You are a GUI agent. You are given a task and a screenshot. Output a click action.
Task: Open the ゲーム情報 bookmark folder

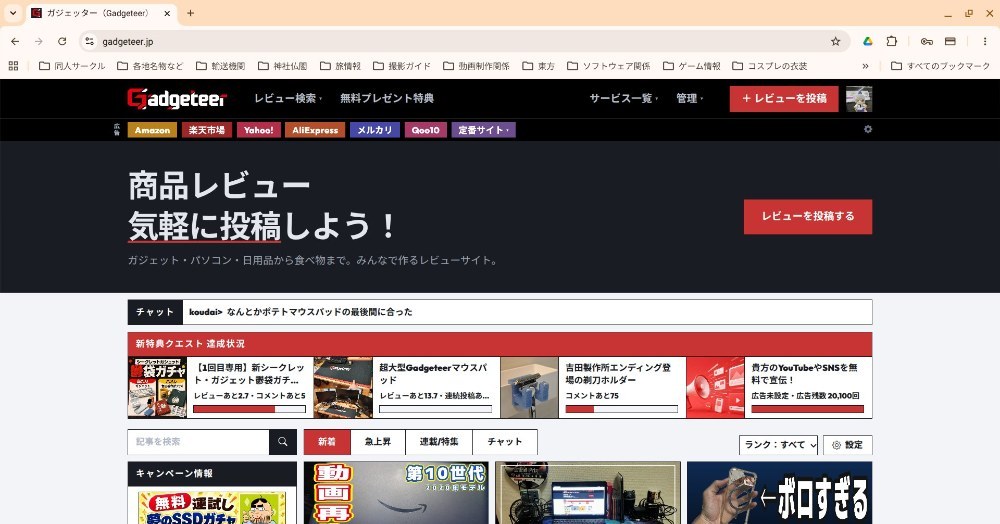(692, 66)
